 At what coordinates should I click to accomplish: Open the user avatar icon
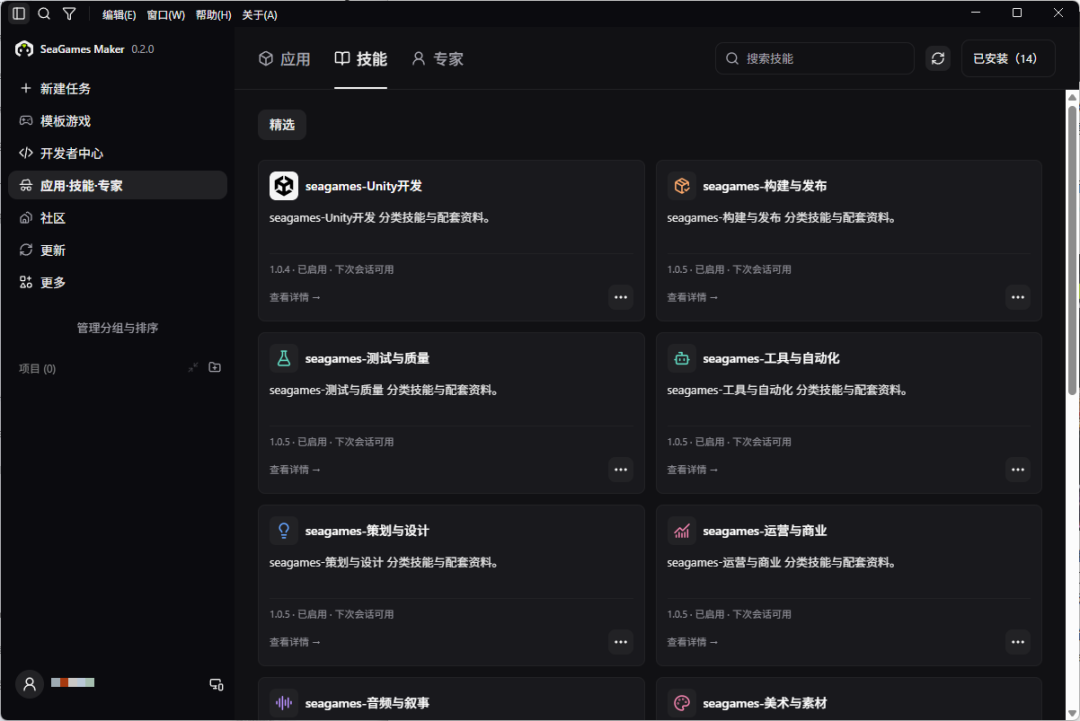(30, 684)
